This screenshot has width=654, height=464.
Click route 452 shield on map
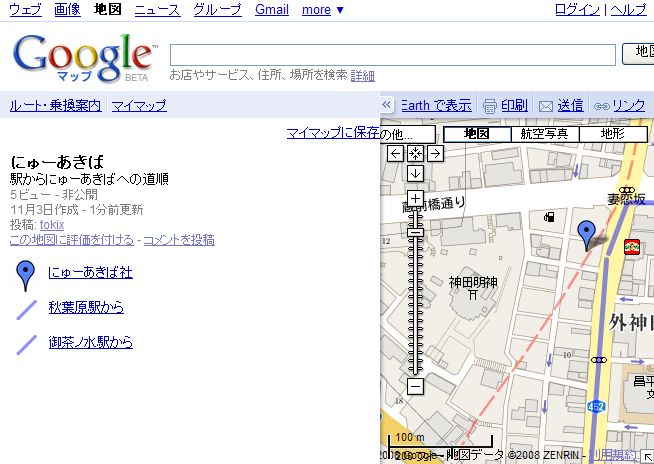596,406
